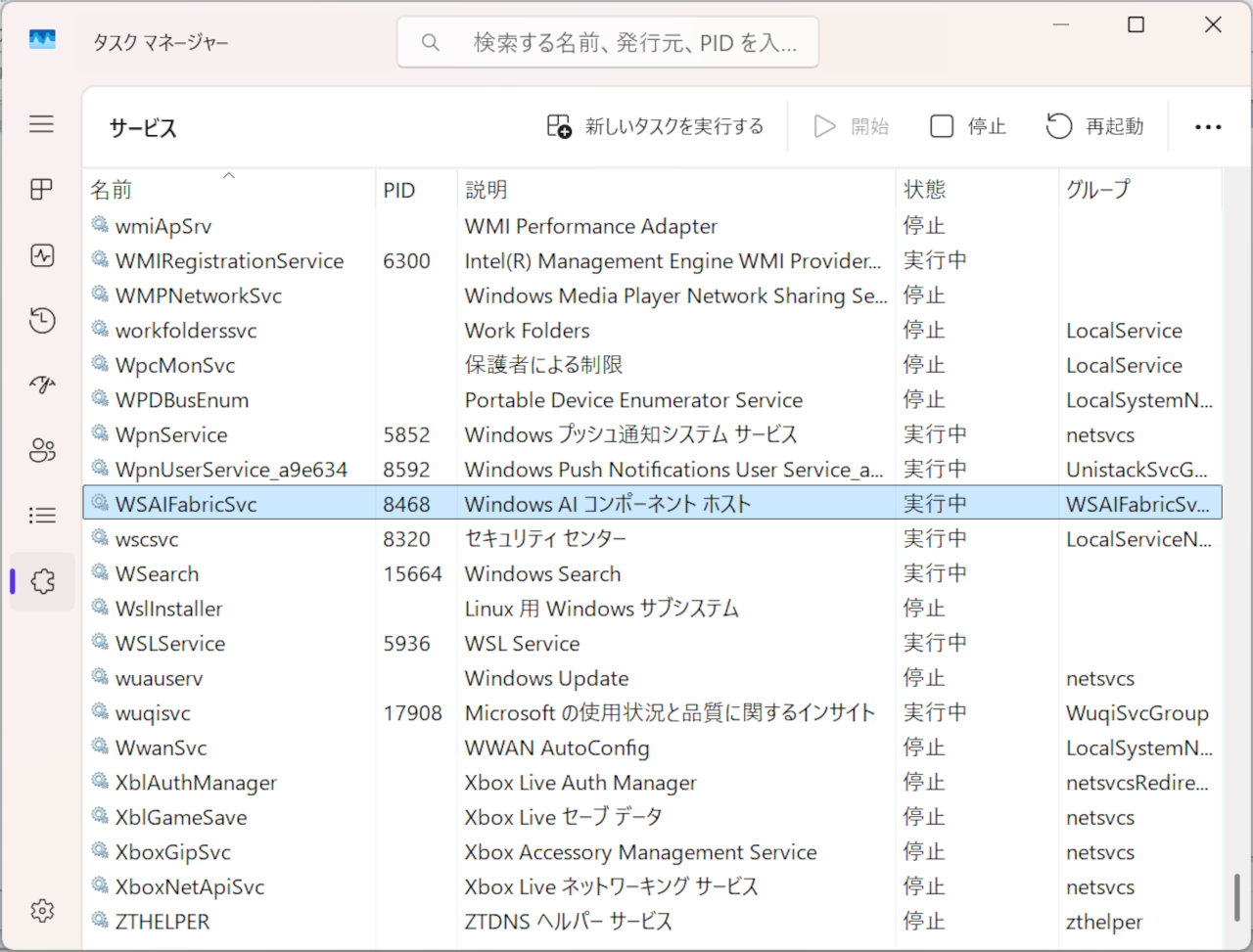
Task: Restart the service with 再起動 button
Action: coord(1094,126)
